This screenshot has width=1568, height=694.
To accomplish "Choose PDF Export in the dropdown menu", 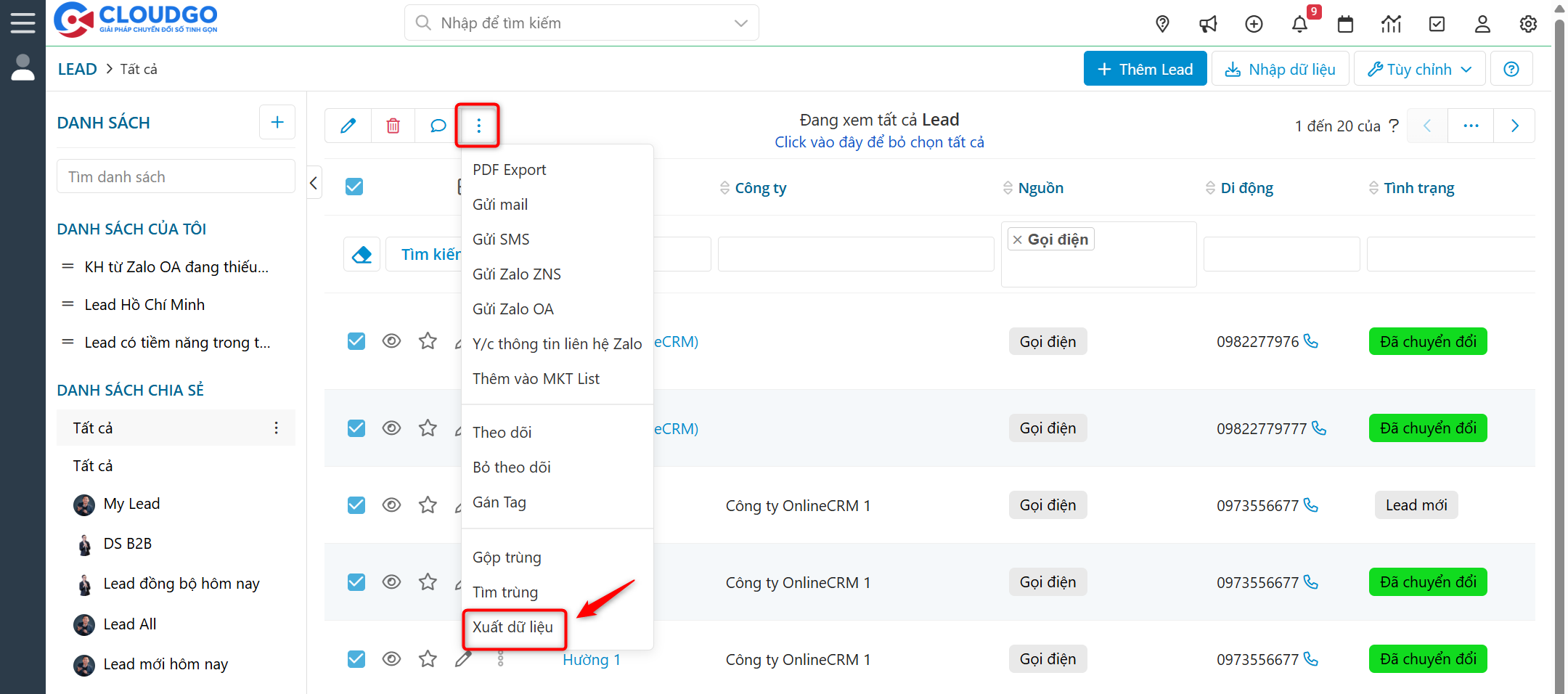I will tap(509, 170).
